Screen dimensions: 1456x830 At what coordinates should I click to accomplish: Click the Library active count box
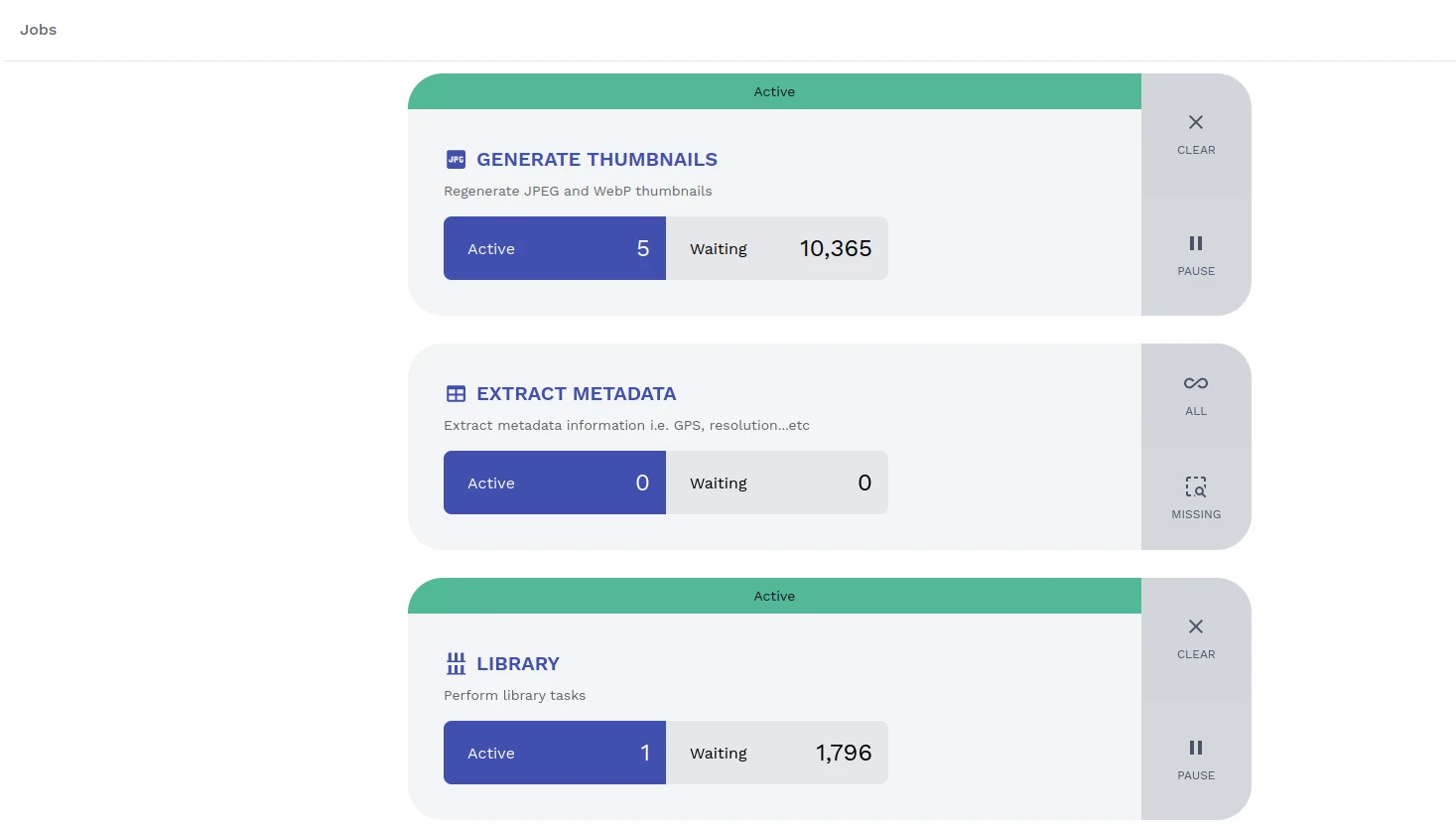[554, 753]
